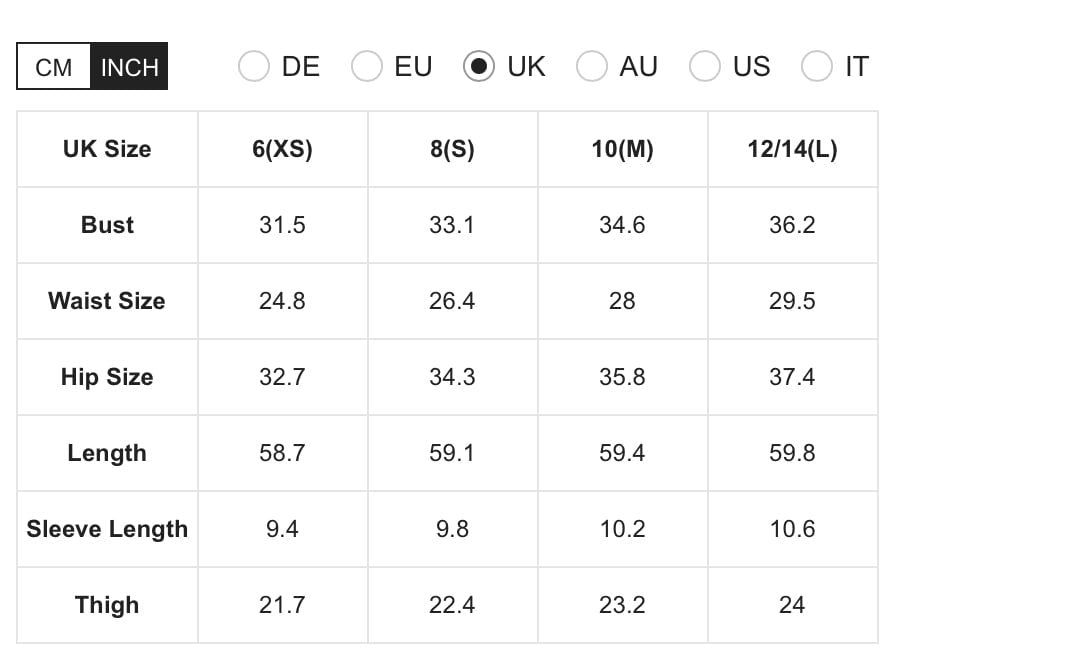Image resolution: width=1073 pixels, height=652 pixels.
Task: Click the Length row label
Action: pos(107,453)
